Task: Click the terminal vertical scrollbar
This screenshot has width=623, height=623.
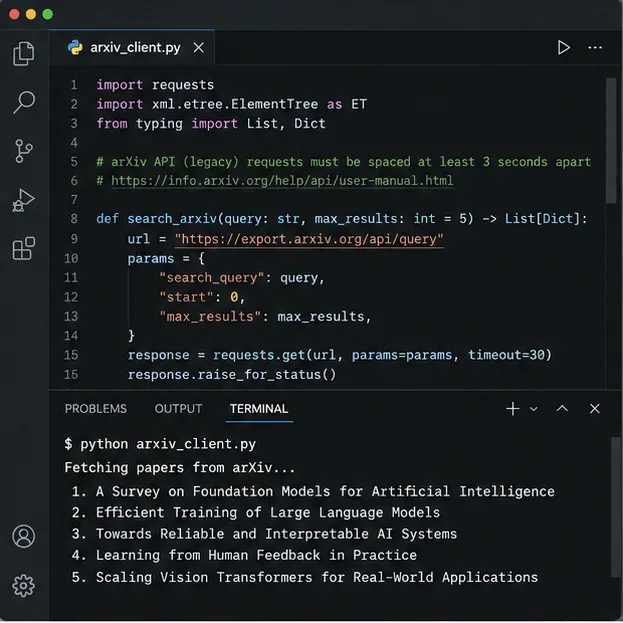Action: (x=616, y=507)
